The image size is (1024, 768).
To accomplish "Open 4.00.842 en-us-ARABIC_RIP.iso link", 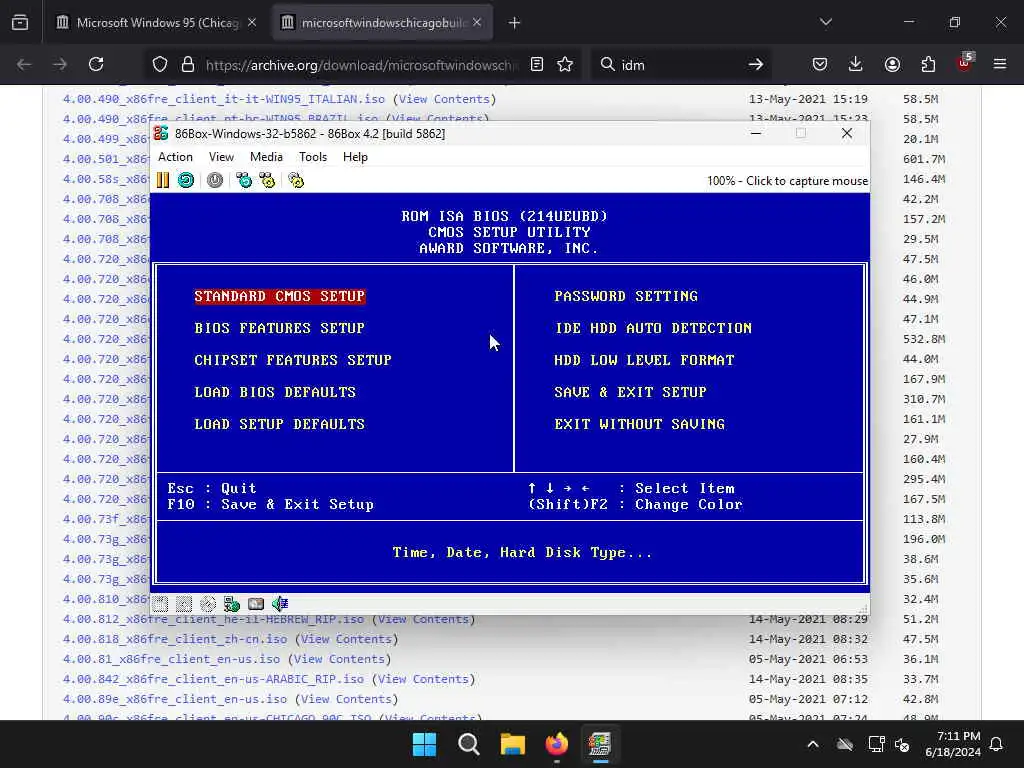I will click(x=214, y=679).
